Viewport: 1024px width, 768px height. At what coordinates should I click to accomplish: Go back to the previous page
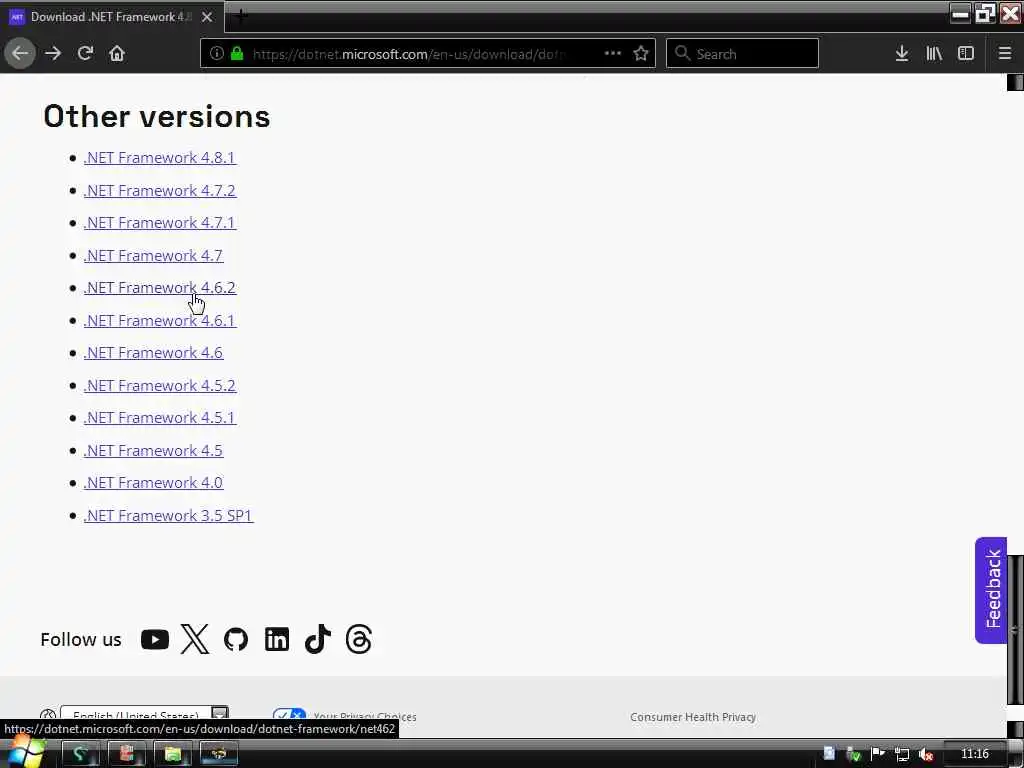[x=20, y=54]
